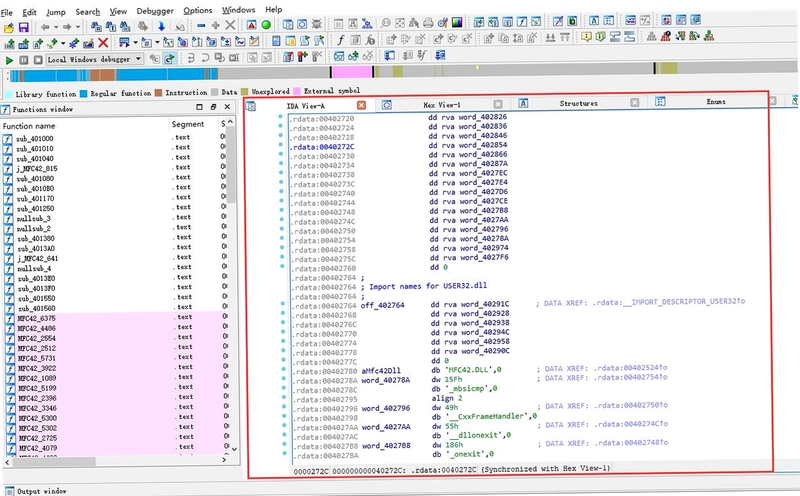Viewport: 800px width, 496px height.
Task: Close the Hex View-1 tab
Action: pyautogui.click(x=498, y=104)
